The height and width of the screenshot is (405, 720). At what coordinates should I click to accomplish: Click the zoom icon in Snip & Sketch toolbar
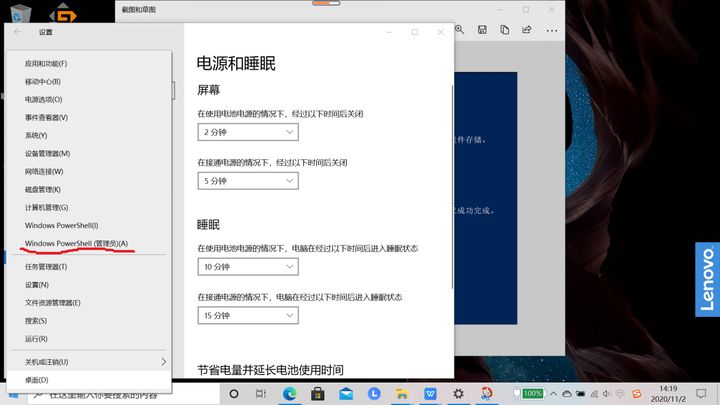pos(460,30)
